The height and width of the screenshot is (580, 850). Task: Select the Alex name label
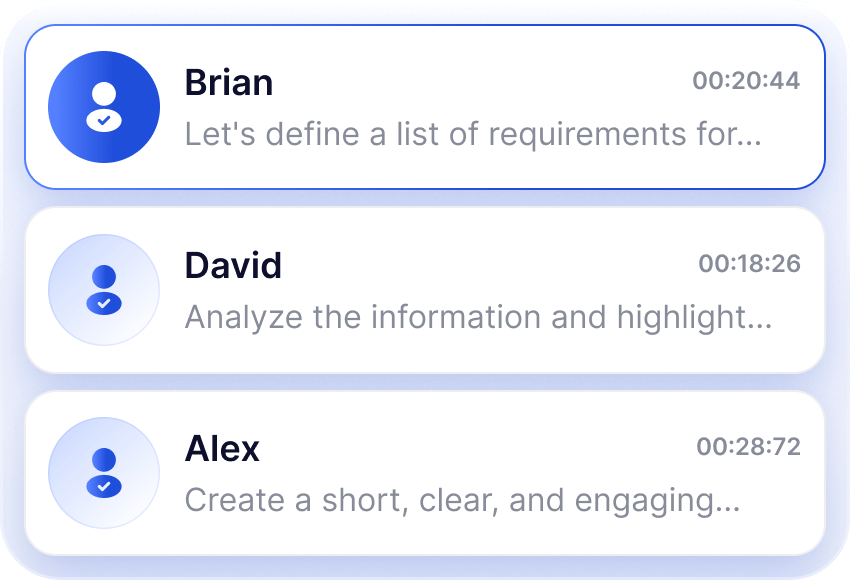click(x=222, y=449)
